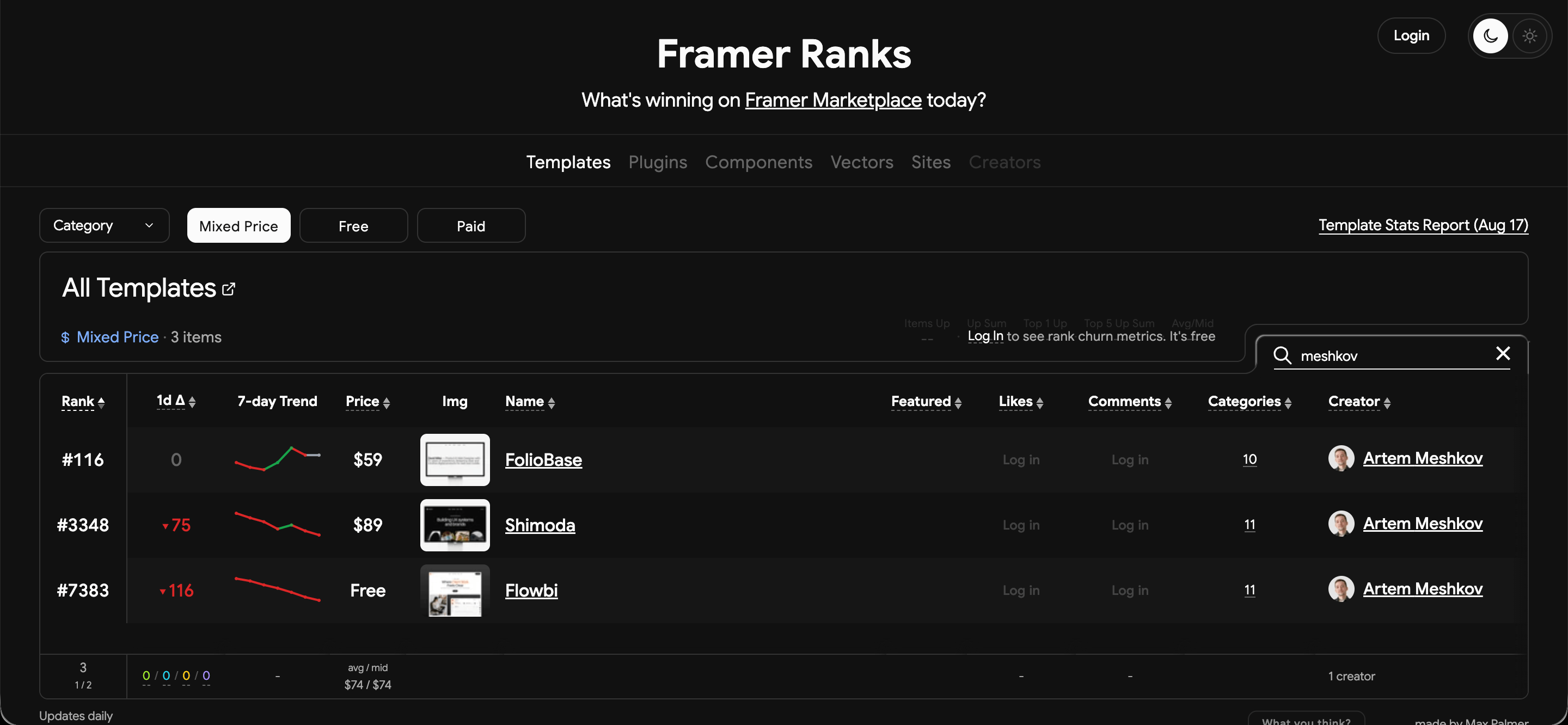
Task: Switch to Vectors tab
Action: coord(861,162)
